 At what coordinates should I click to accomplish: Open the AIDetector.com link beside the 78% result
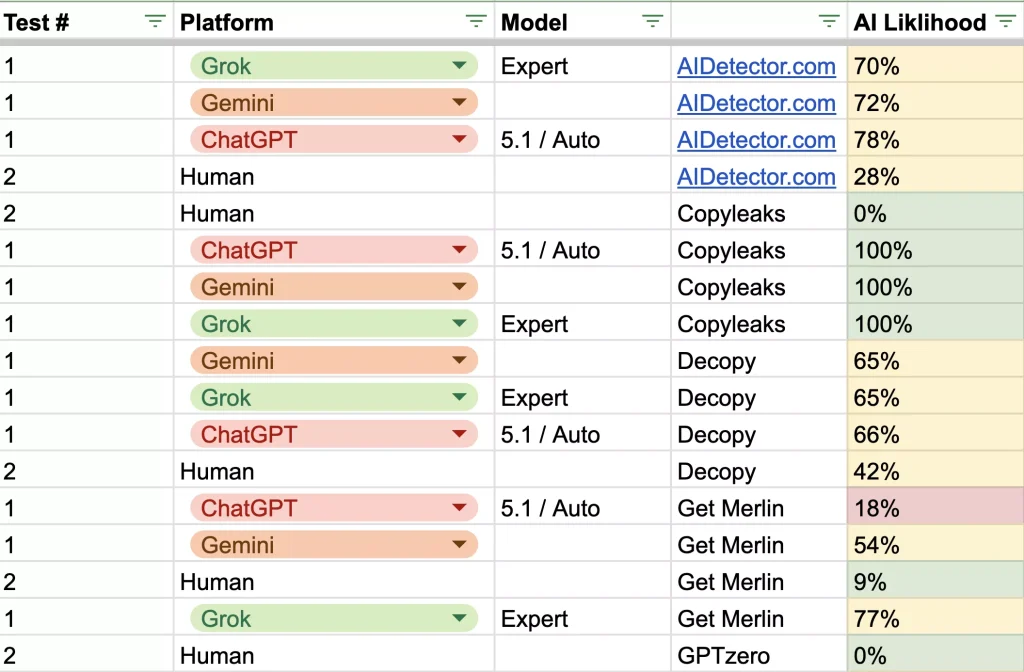(756, 140)
